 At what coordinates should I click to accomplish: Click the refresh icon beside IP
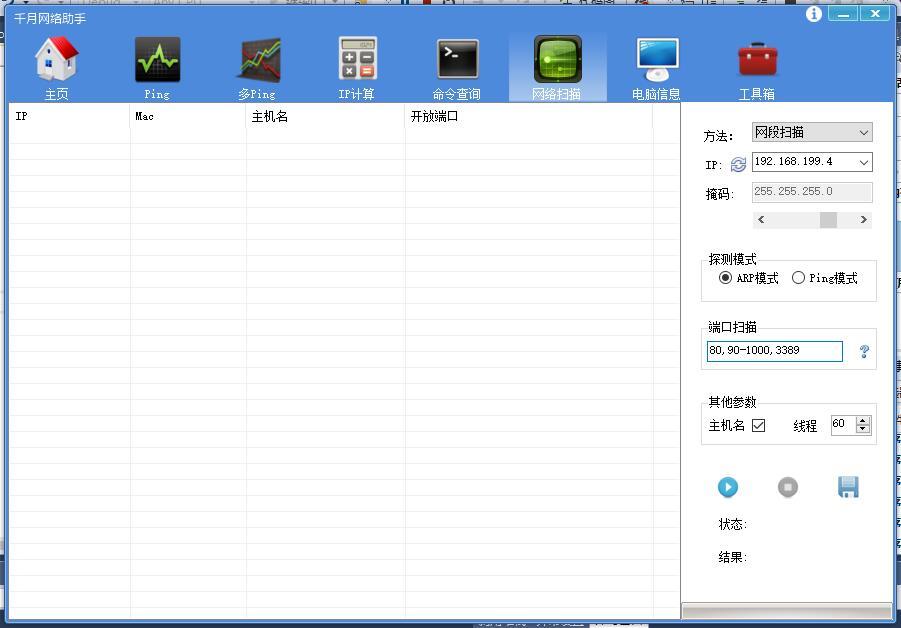pyautogui.click(x=738, y=164)
